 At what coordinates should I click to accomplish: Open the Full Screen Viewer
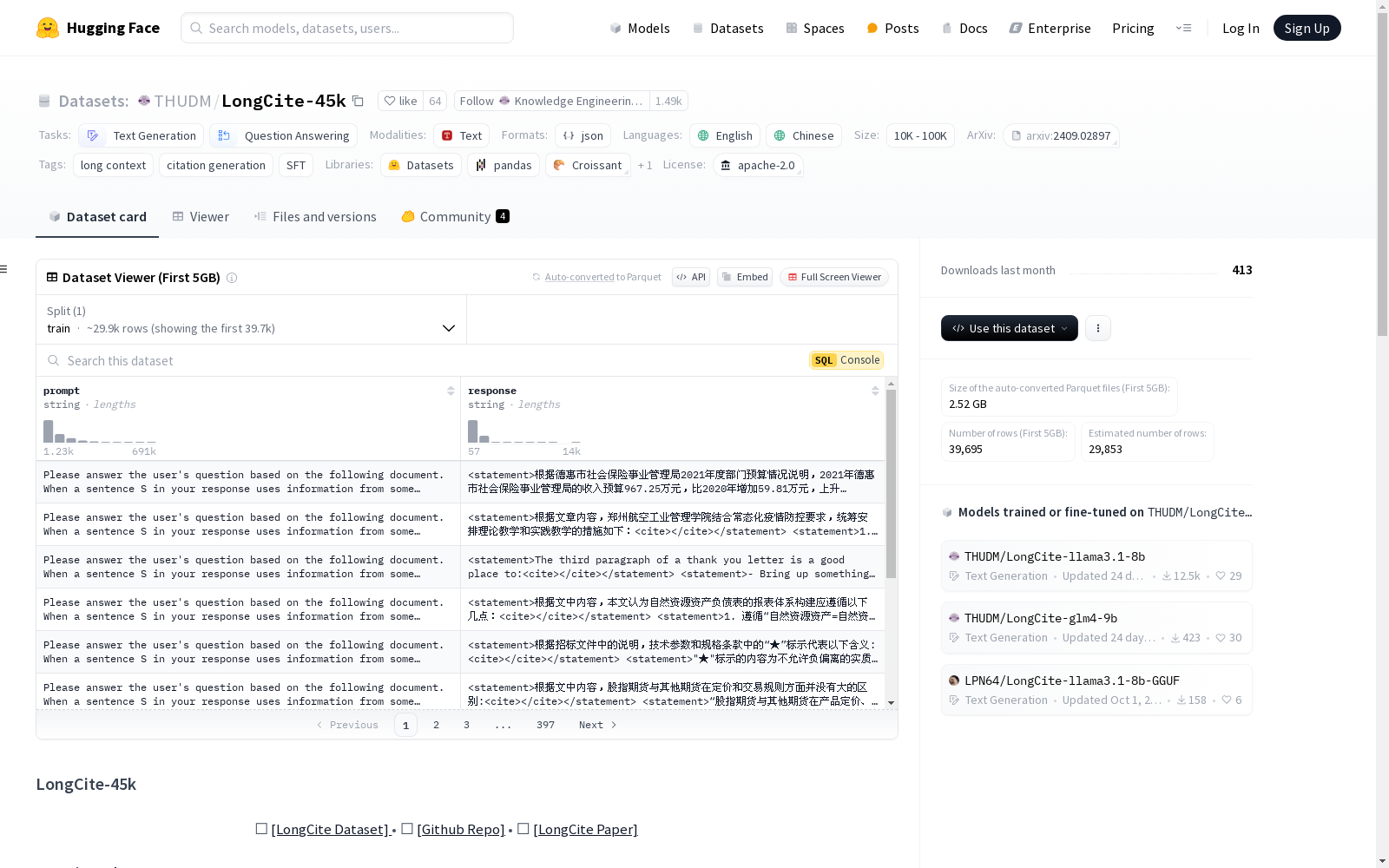pos(834,277)
